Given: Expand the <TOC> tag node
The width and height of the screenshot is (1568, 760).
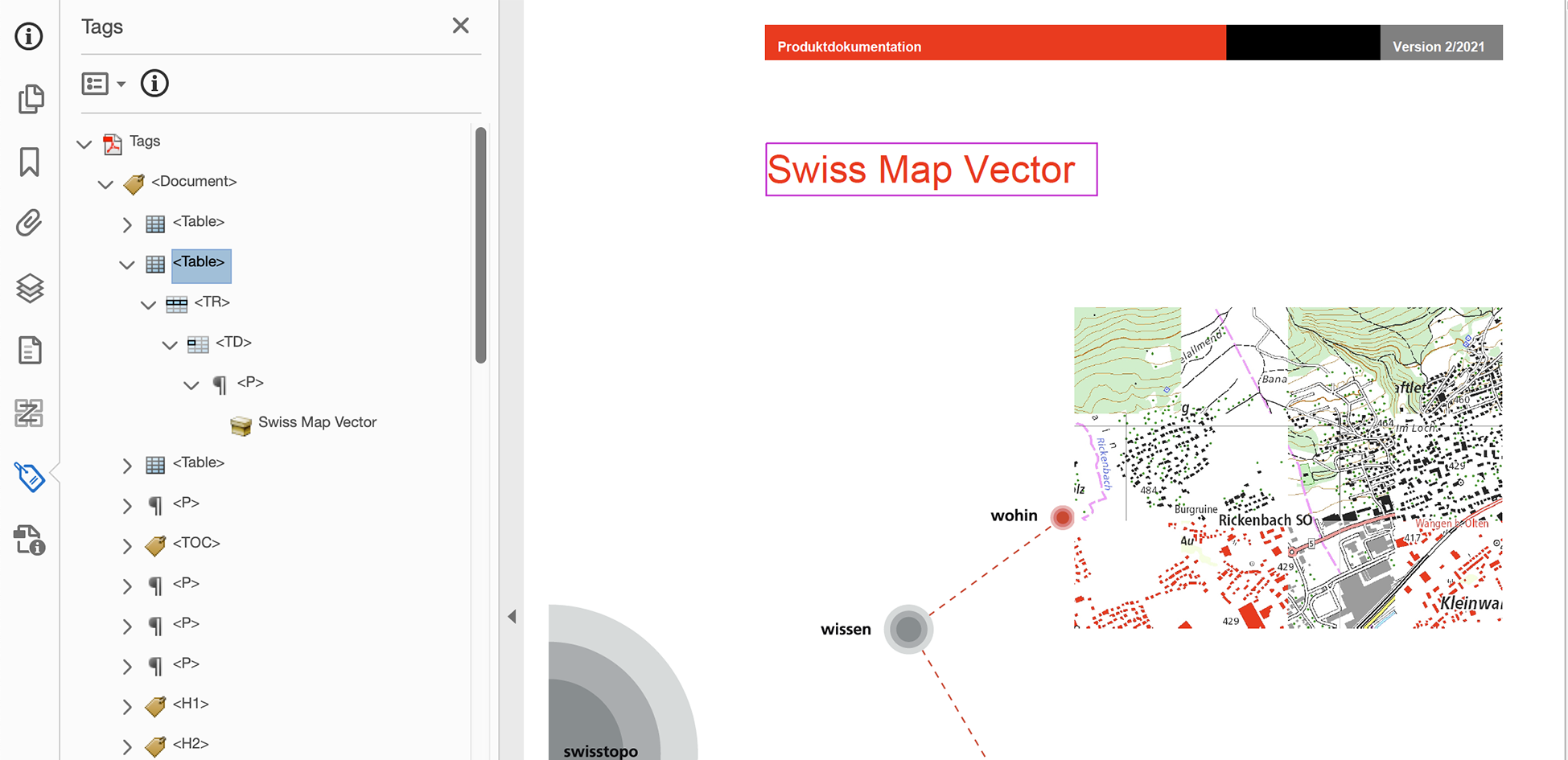Looking at the screenshot, I should (x=127, y=546).
